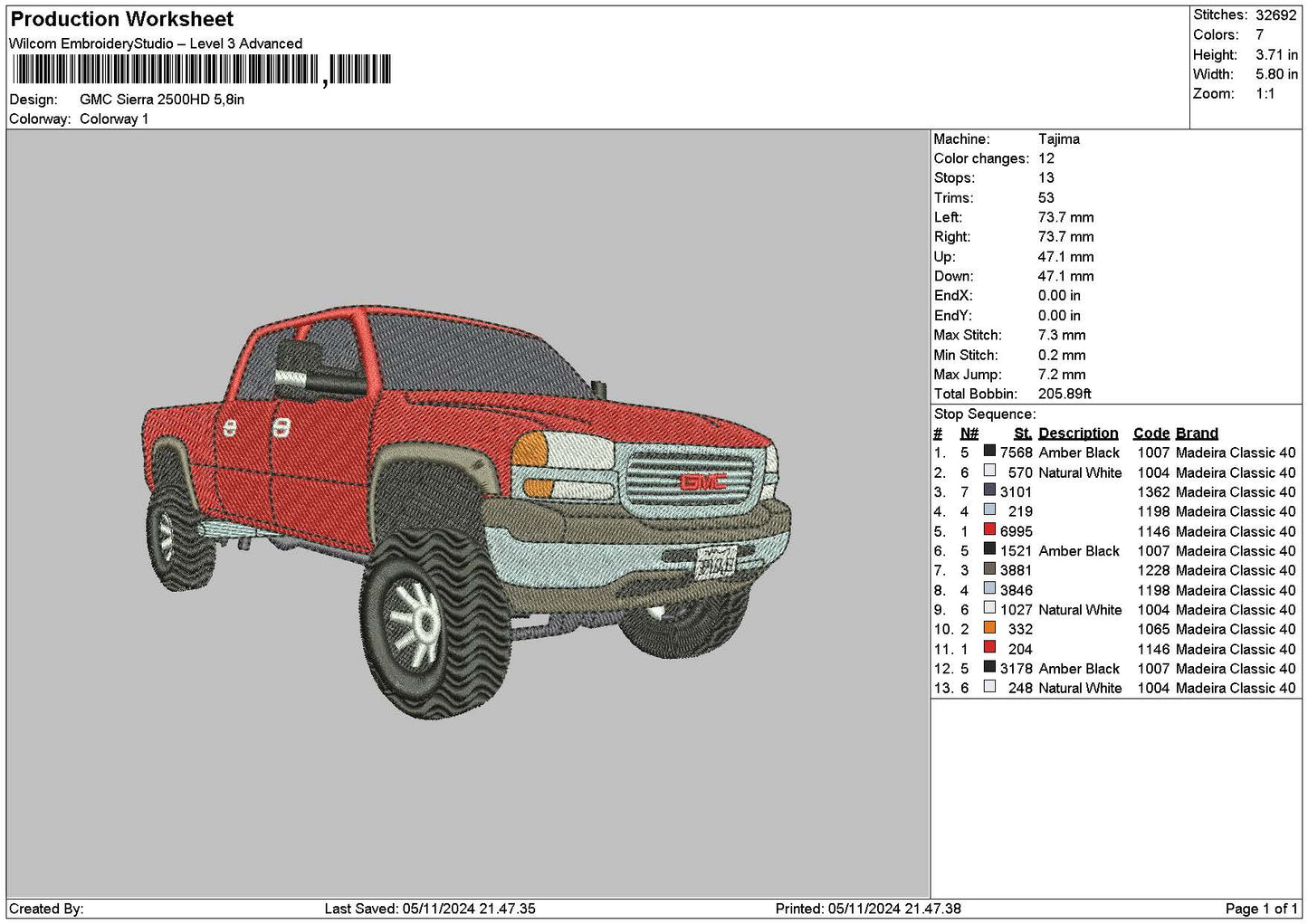Click the Colors value "7" in the header

[x=1259, y=34]
